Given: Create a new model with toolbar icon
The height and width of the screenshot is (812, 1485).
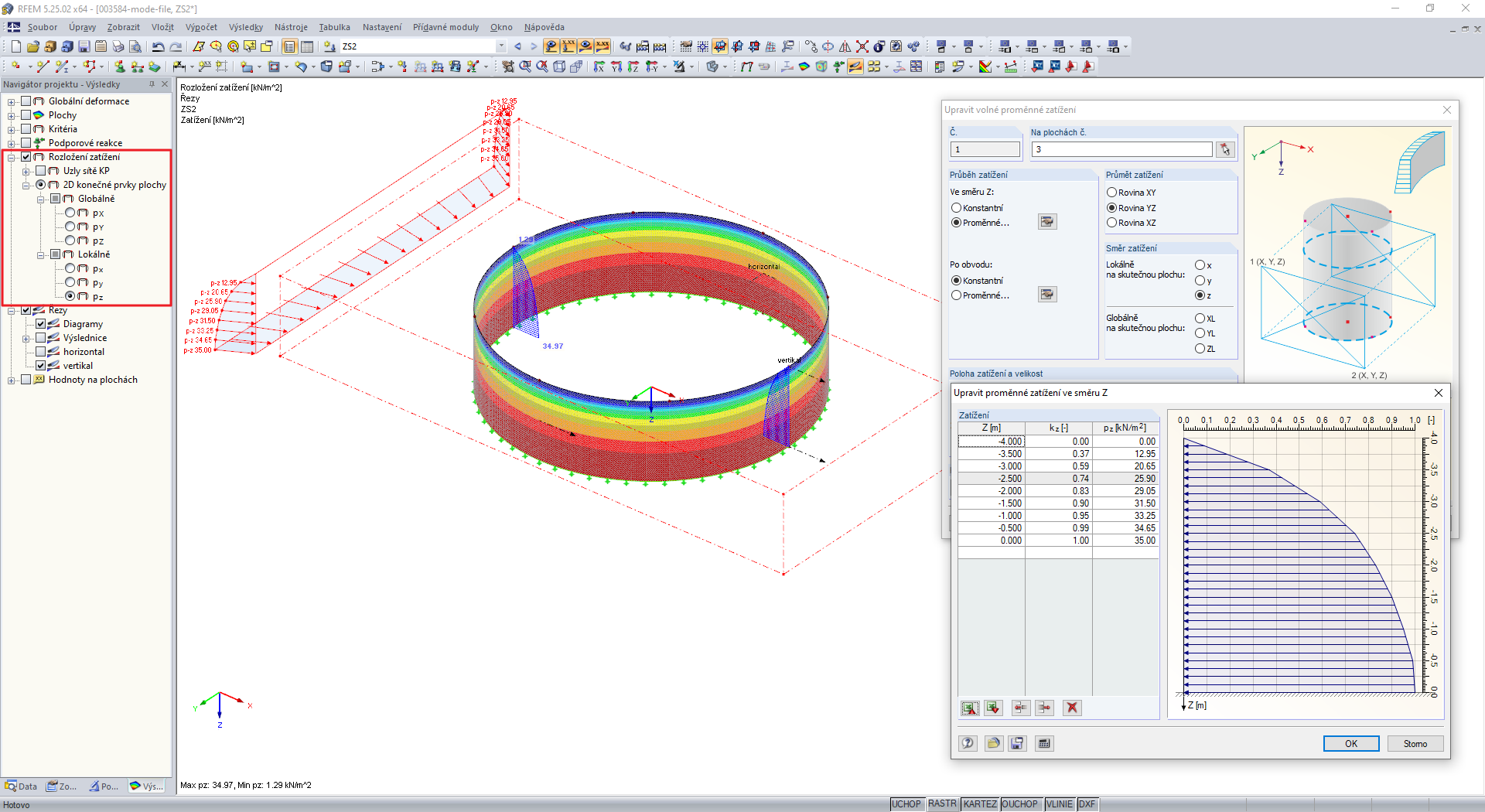Looking at the screenshot, I should point(15,46).
